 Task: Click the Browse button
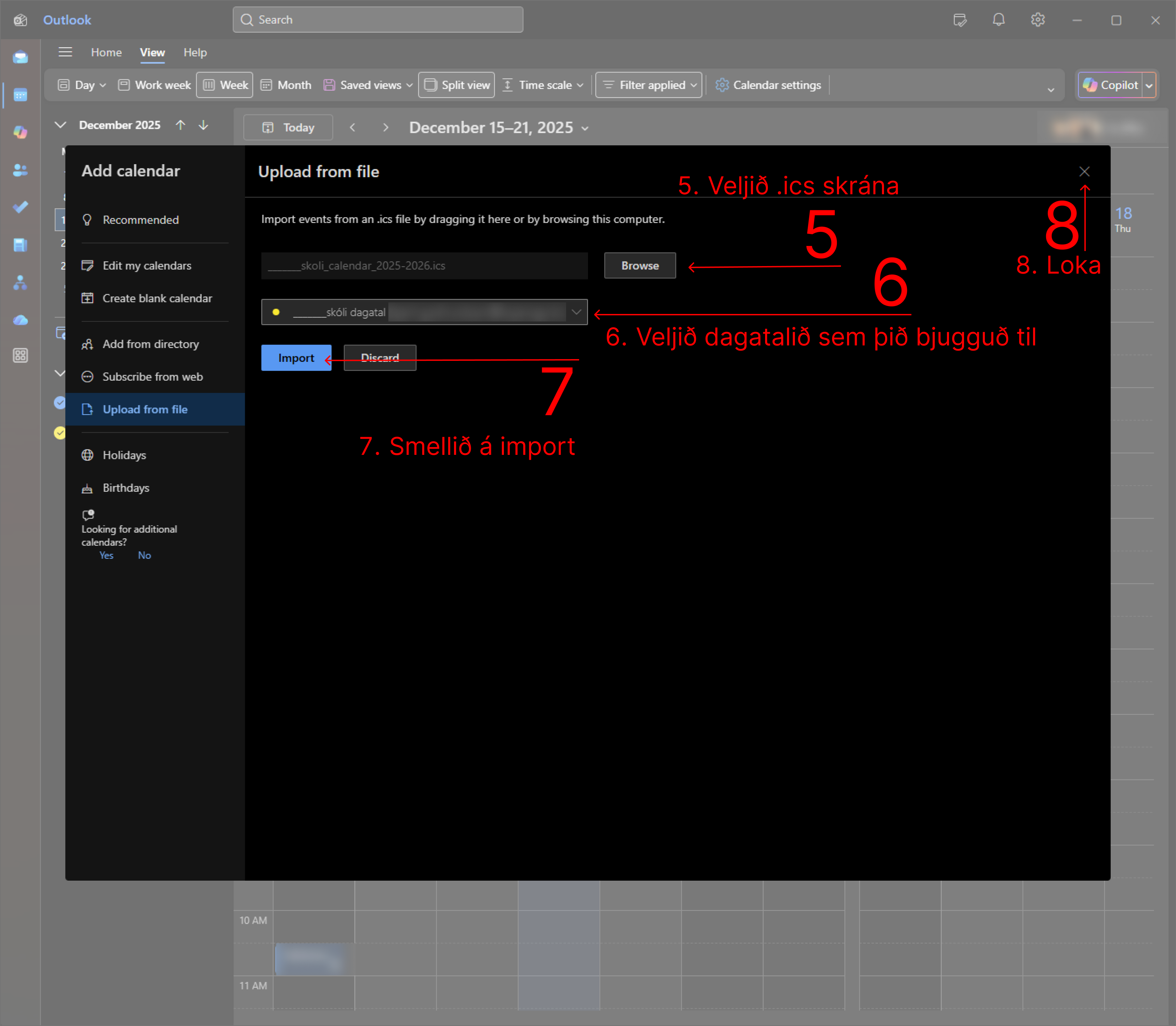640,266
